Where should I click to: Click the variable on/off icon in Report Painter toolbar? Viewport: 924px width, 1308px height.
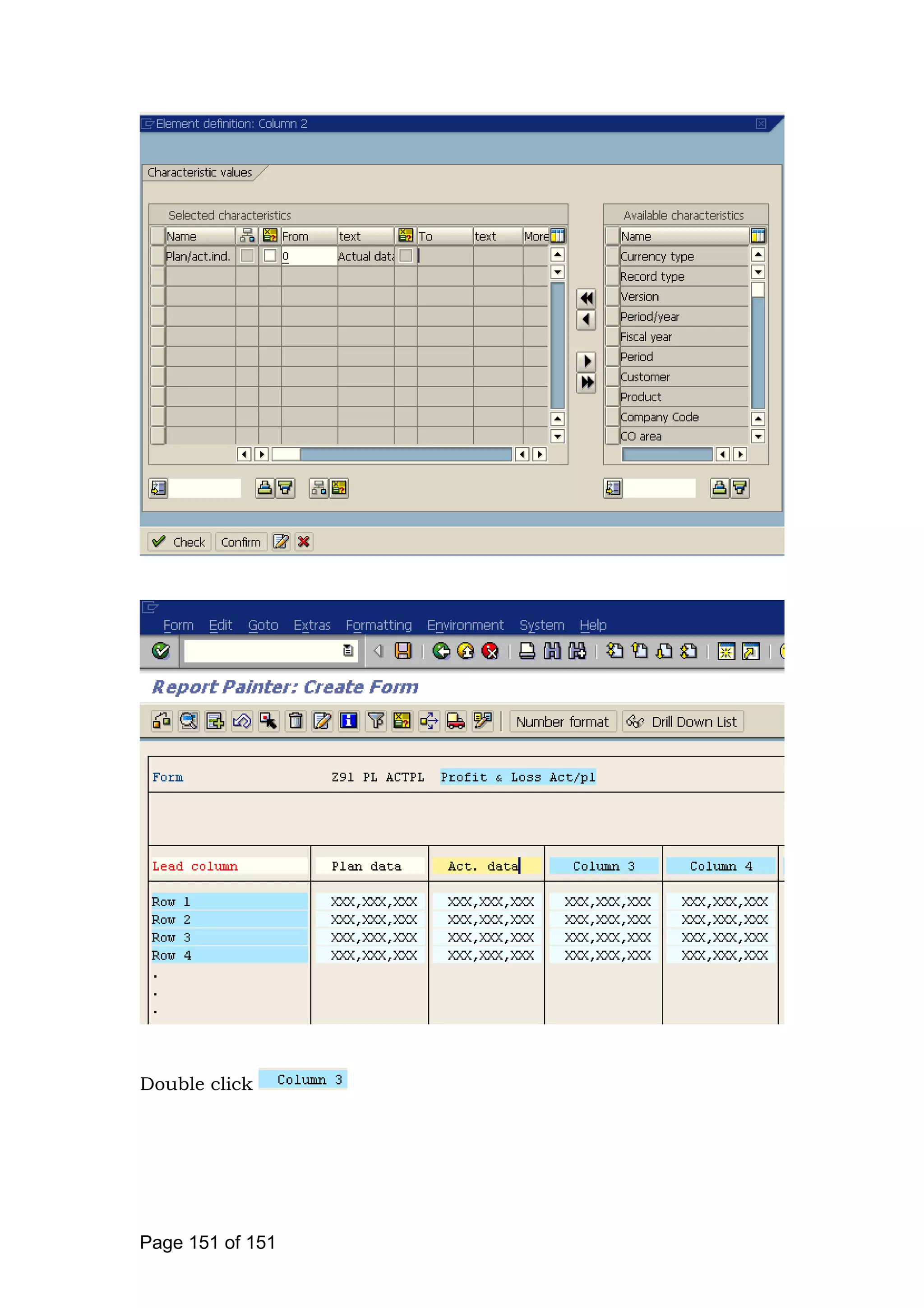(x=402, y=721)
